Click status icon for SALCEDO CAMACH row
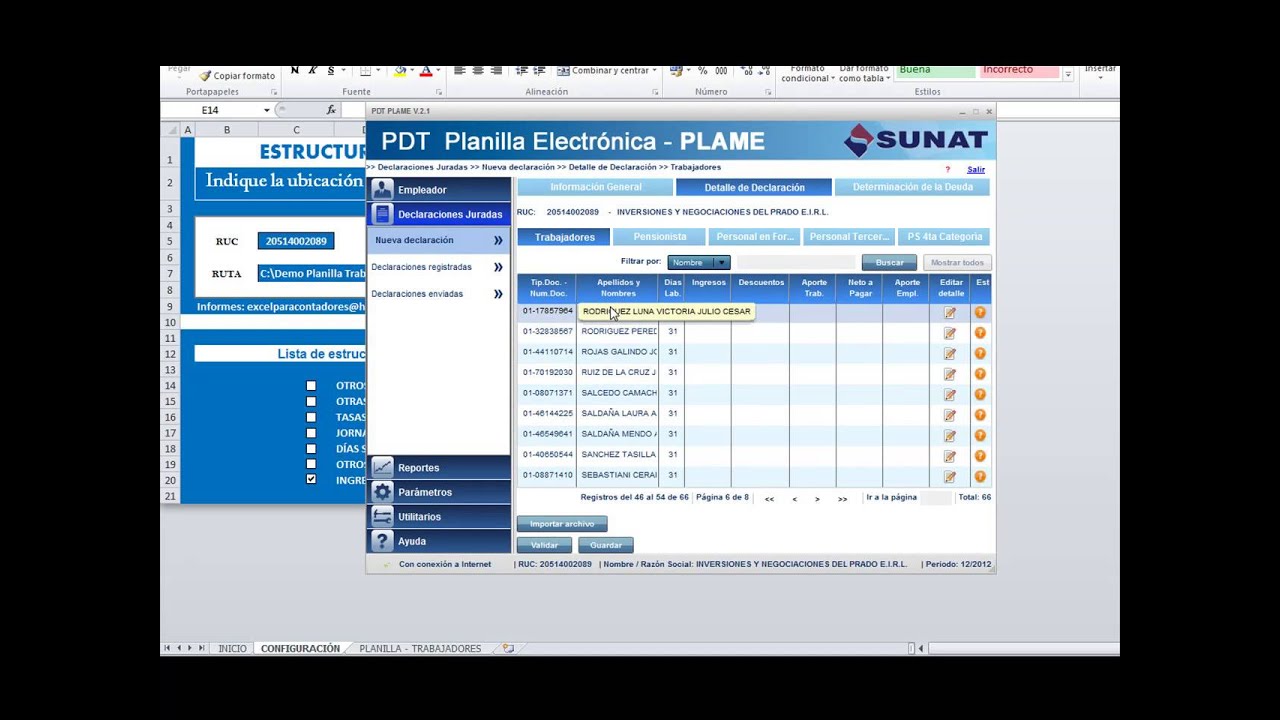The image size is (1280, 720). click(980, 395)
